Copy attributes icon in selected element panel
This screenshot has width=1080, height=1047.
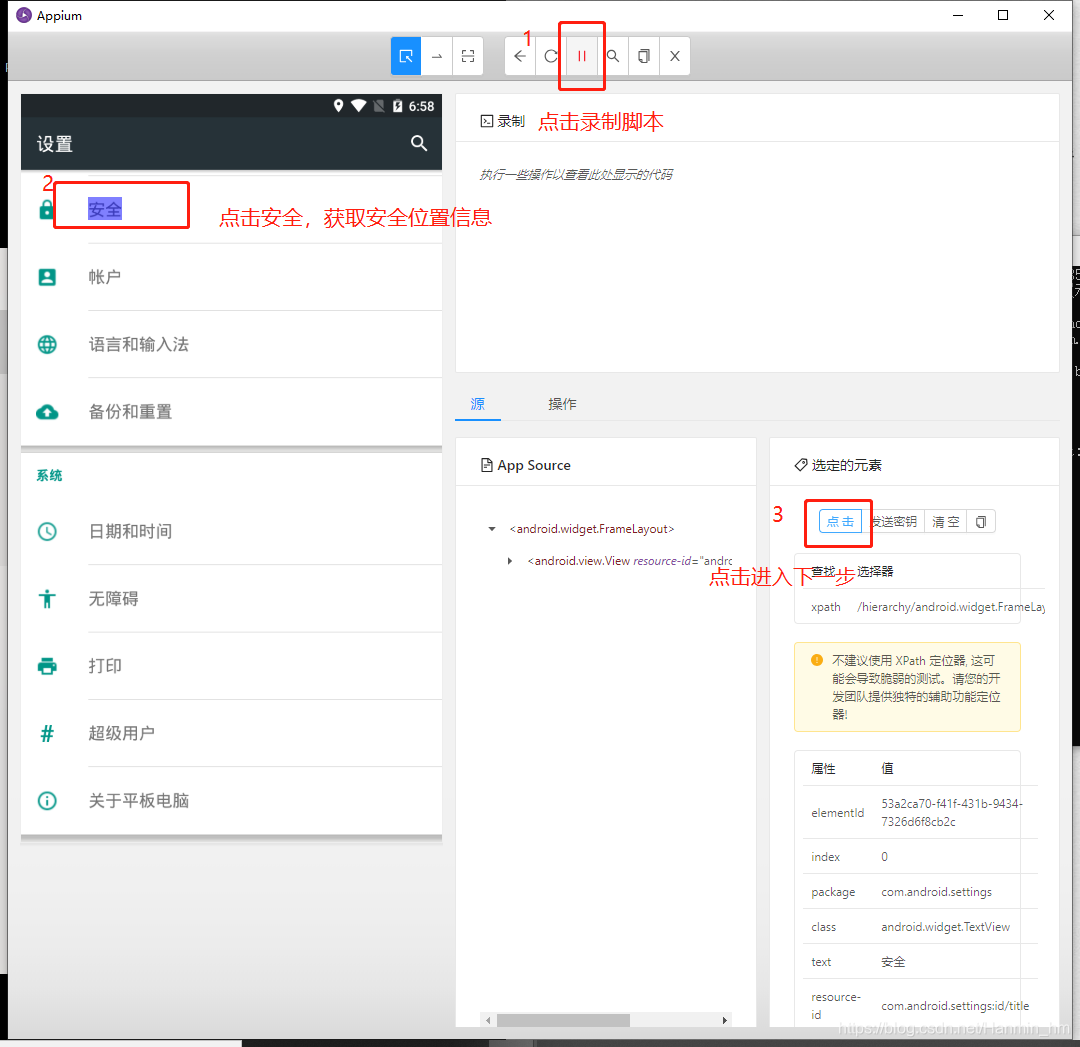[981, 521]
